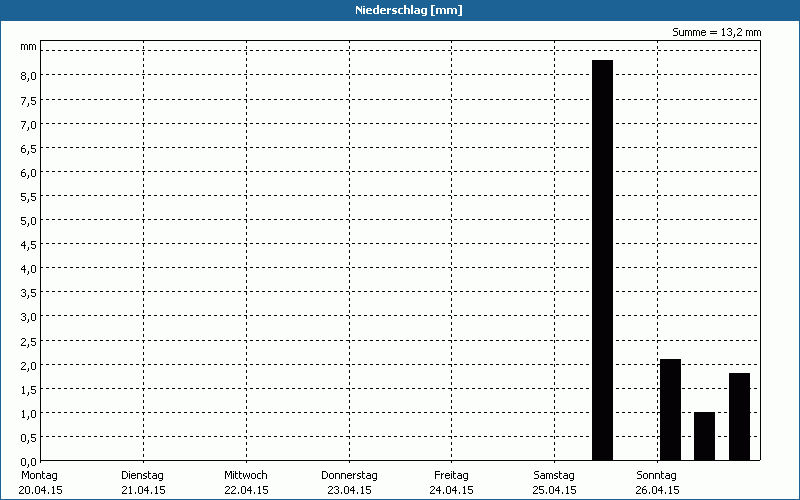Click the 'Montag' day label

39,476
